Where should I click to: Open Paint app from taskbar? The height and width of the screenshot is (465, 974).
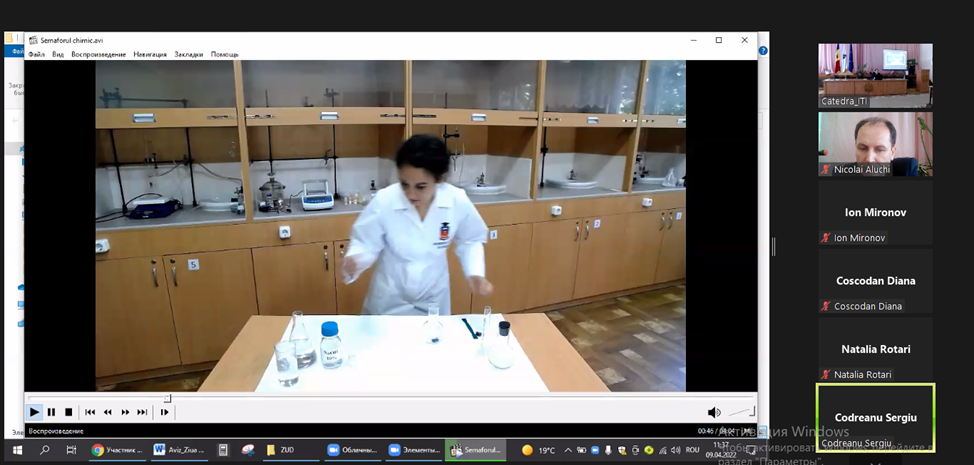248,450
